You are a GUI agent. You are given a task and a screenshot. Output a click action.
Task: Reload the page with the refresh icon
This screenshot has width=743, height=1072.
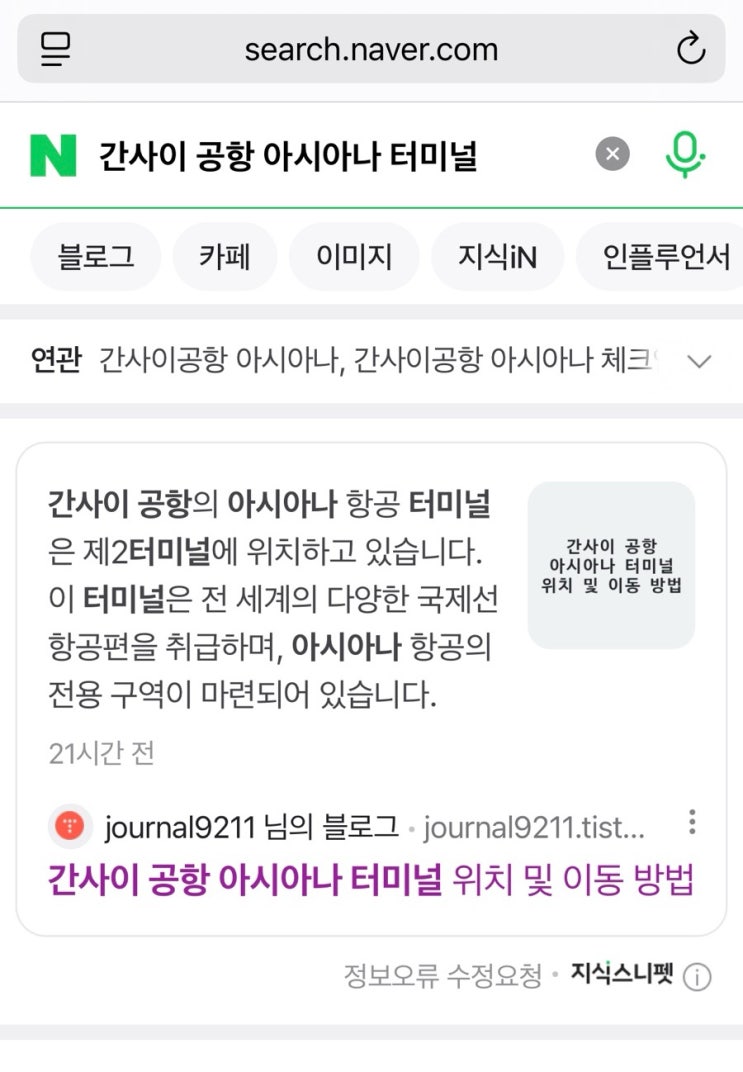(x=690, y=49)
